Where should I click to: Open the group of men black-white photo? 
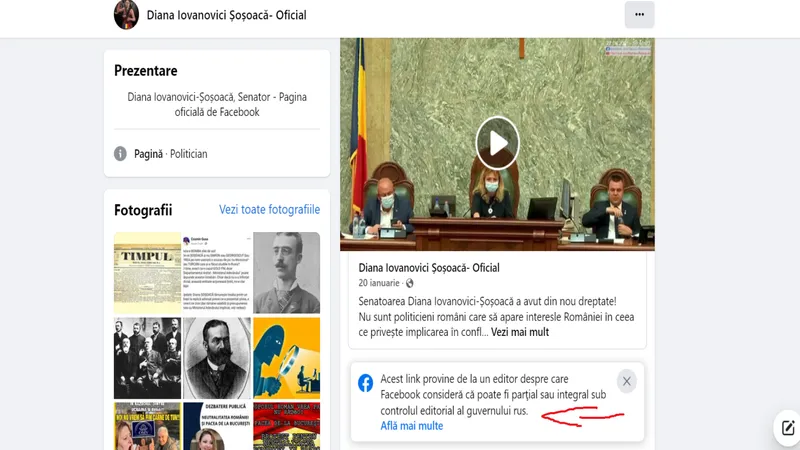click(147, 358)
